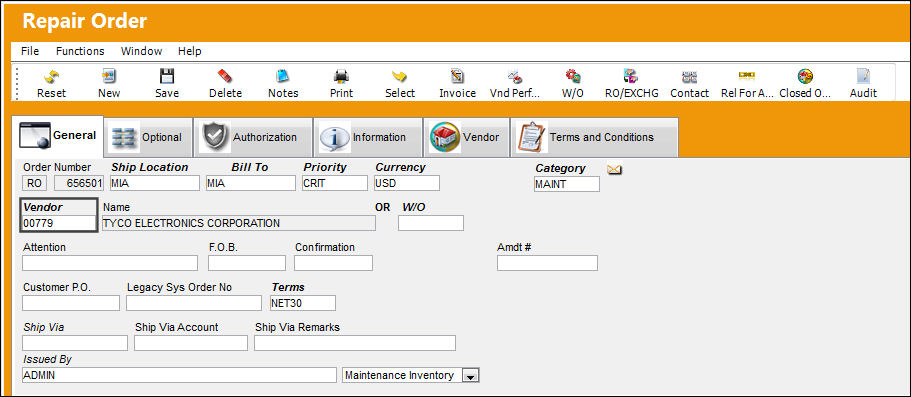Click the Legacy Sys Order No field

(x=194, y=303)
